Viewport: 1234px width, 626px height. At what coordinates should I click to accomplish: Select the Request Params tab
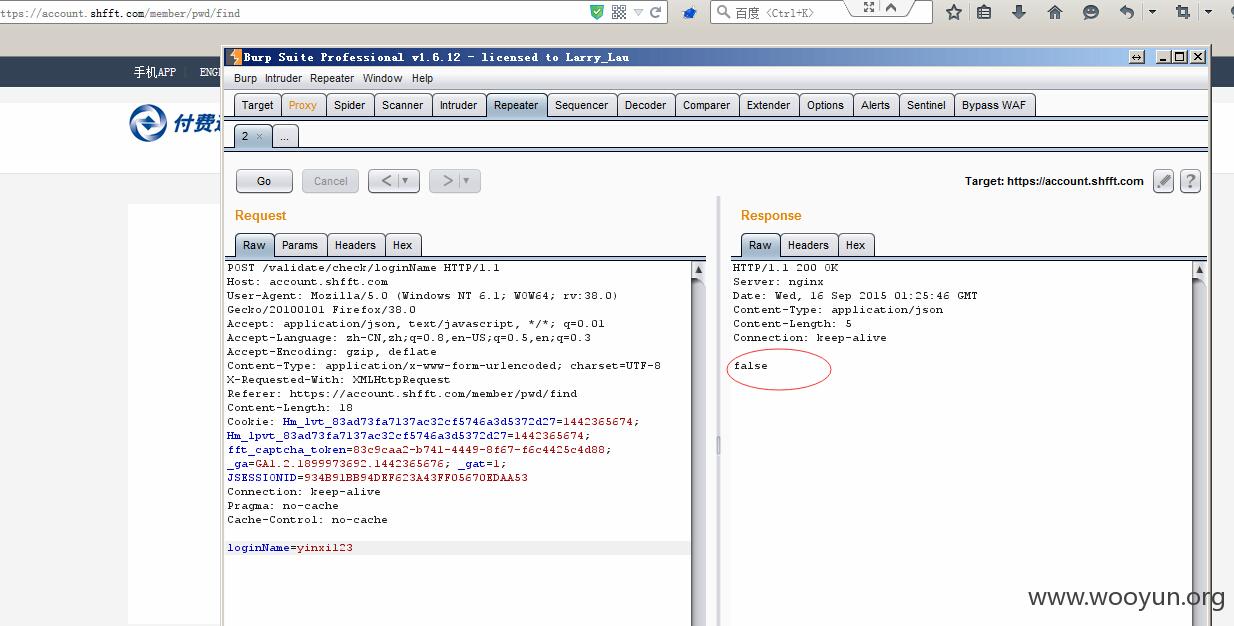299,245
